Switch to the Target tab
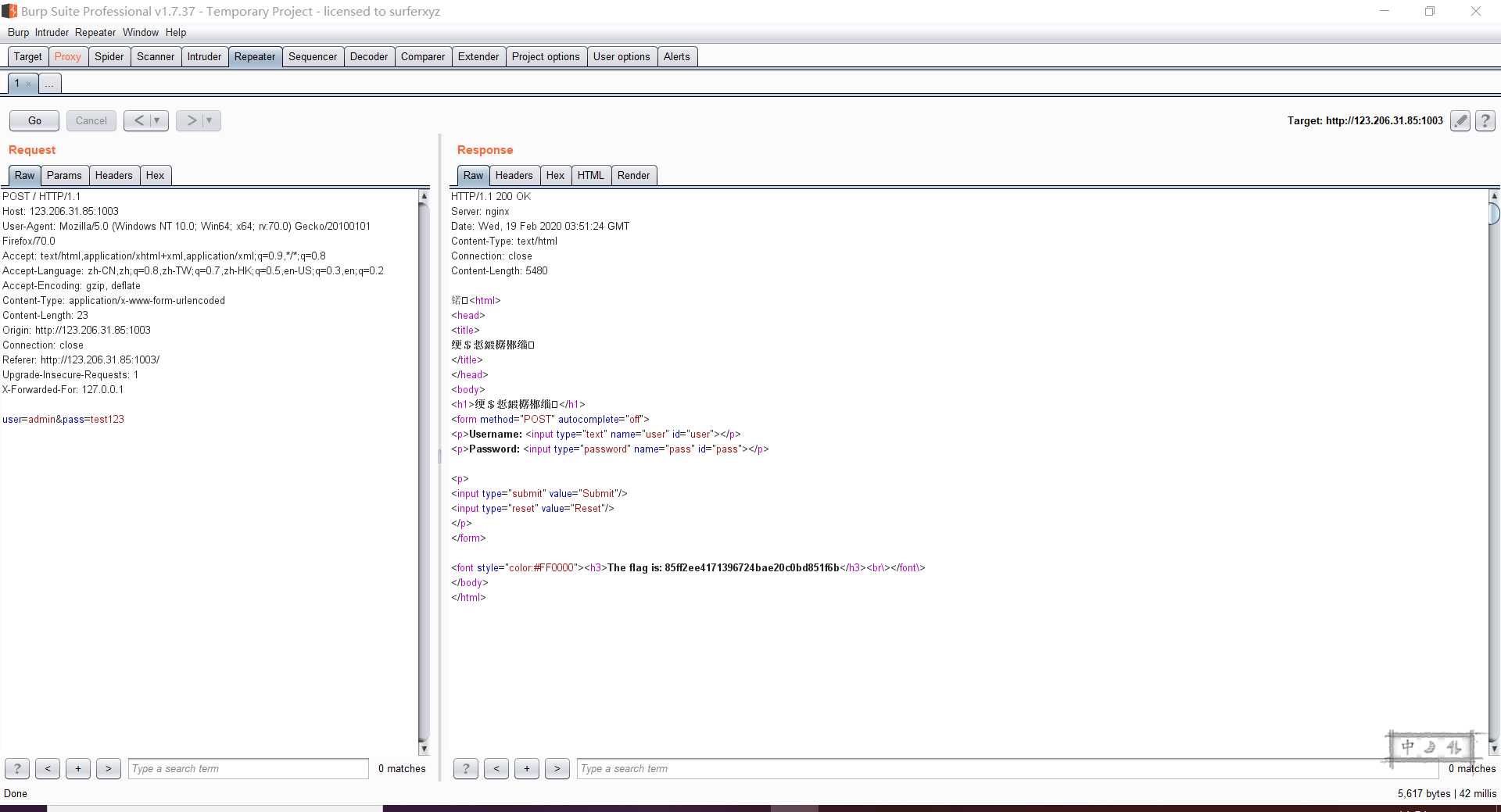Image resolution: width=1501 pixels, height=812 pixels. (28, 56)
